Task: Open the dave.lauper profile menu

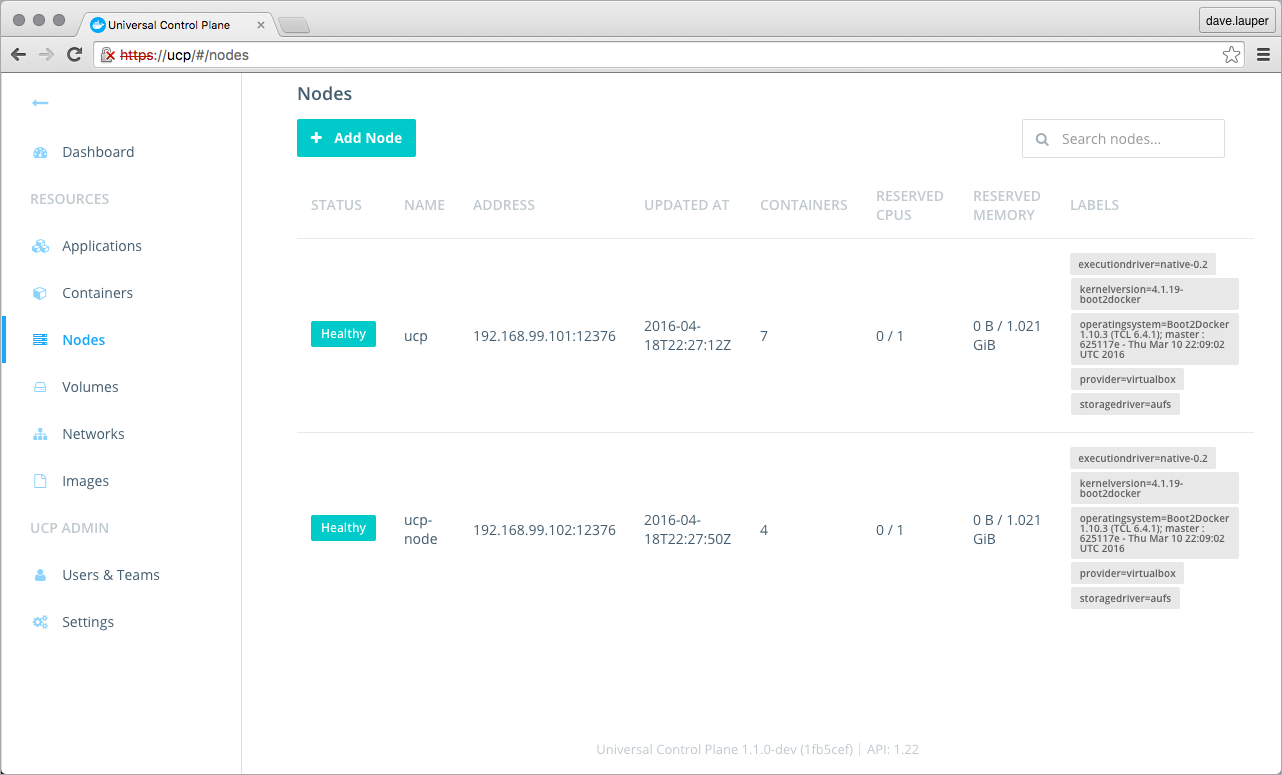Action: coord(1238,21)
